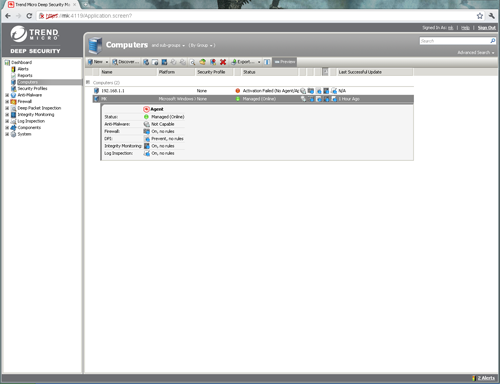Click the columns icon left of Preview
Viewport: 500px width, 384px height.
[x=267, y=62]
